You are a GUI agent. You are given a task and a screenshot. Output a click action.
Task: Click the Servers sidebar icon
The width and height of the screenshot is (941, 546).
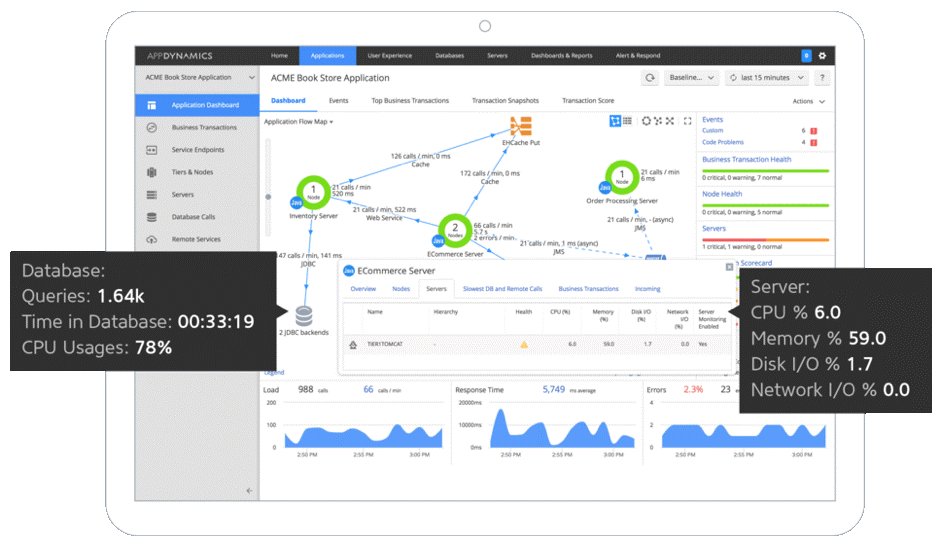point(152,194)
